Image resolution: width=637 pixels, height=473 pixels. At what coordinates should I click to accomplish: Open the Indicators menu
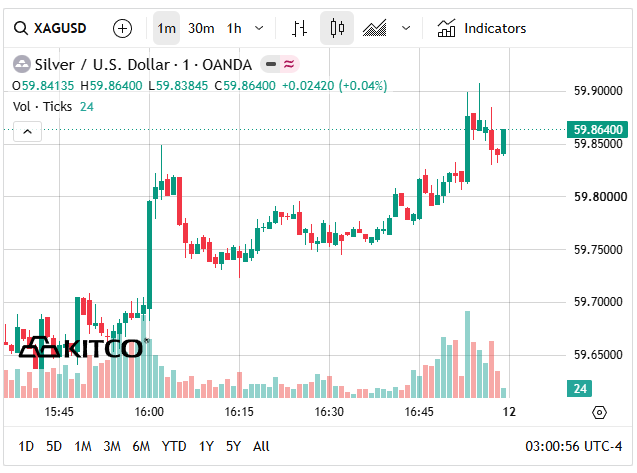481,28
